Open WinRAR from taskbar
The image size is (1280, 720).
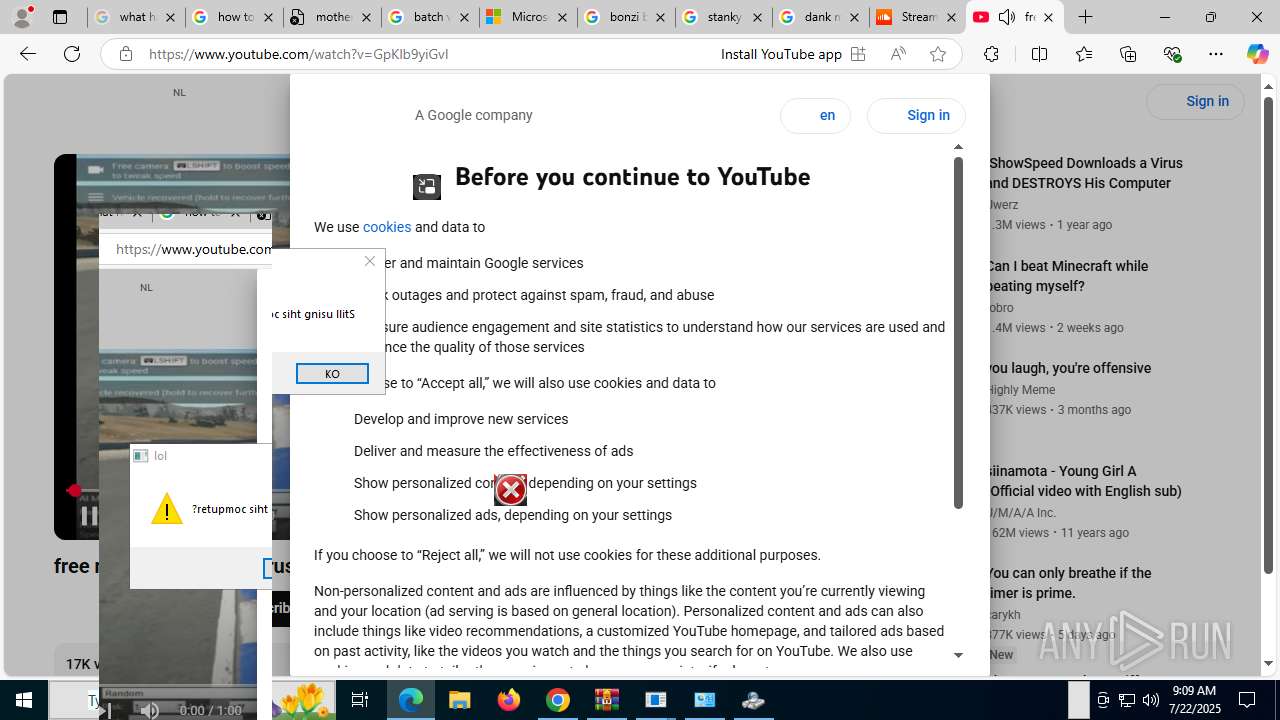(x=606, y=700)
